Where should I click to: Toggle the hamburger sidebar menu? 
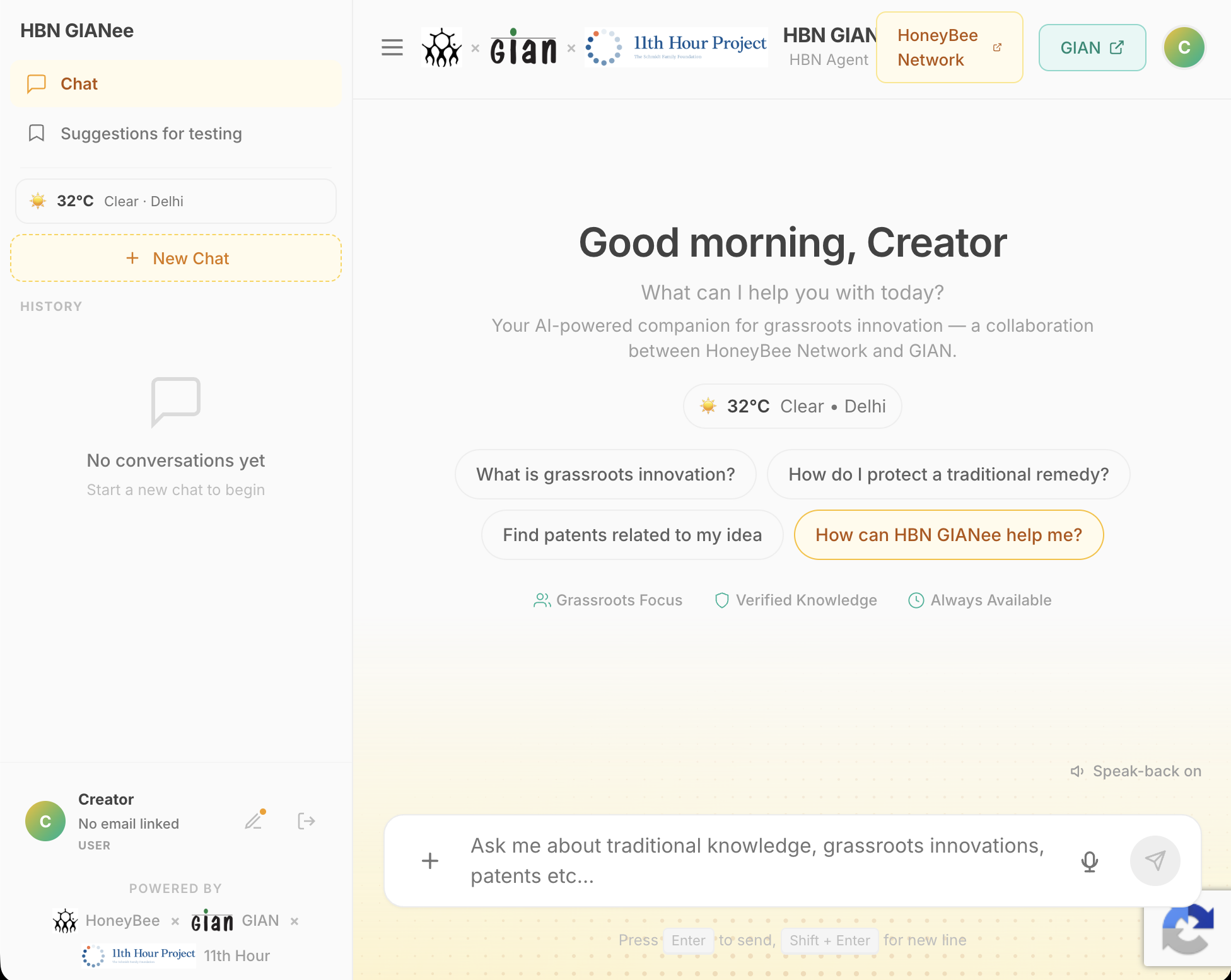[x=392, y=47]
